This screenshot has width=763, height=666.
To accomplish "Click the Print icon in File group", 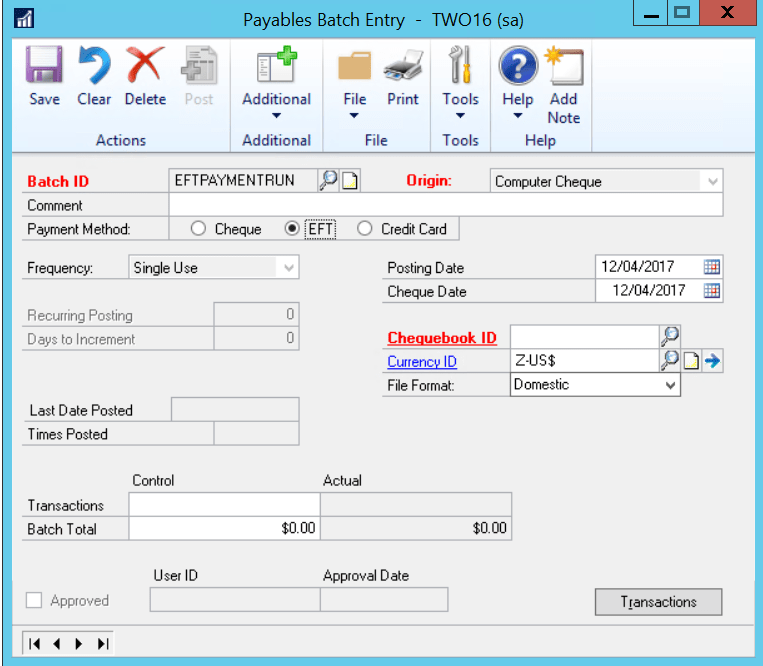I will [403, 68].
